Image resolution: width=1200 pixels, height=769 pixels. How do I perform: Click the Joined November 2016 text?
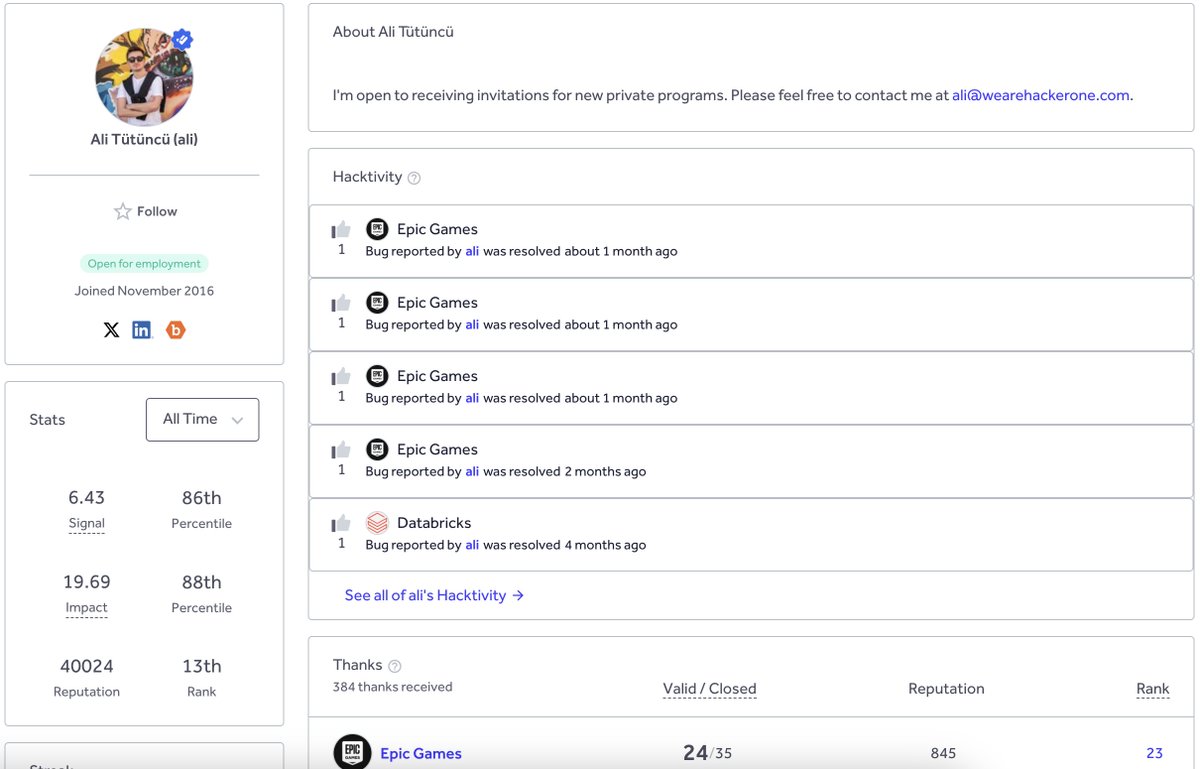(x=144, y=291)
